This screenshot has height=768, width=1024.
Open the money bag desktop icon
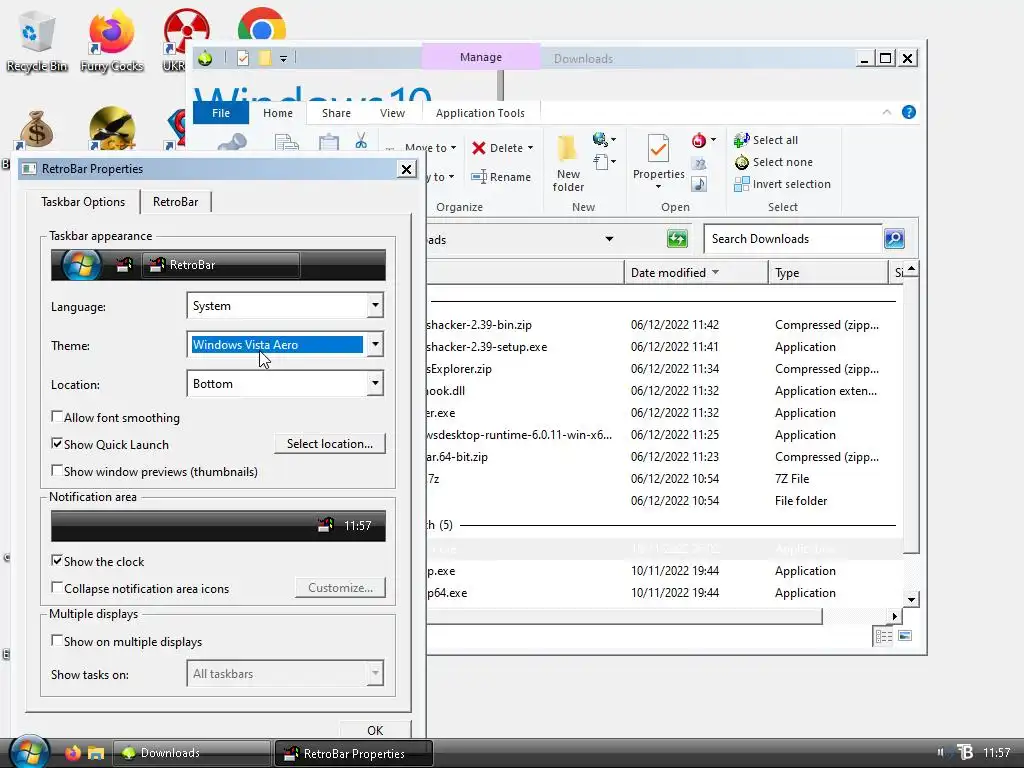click(x=36, y=129)
